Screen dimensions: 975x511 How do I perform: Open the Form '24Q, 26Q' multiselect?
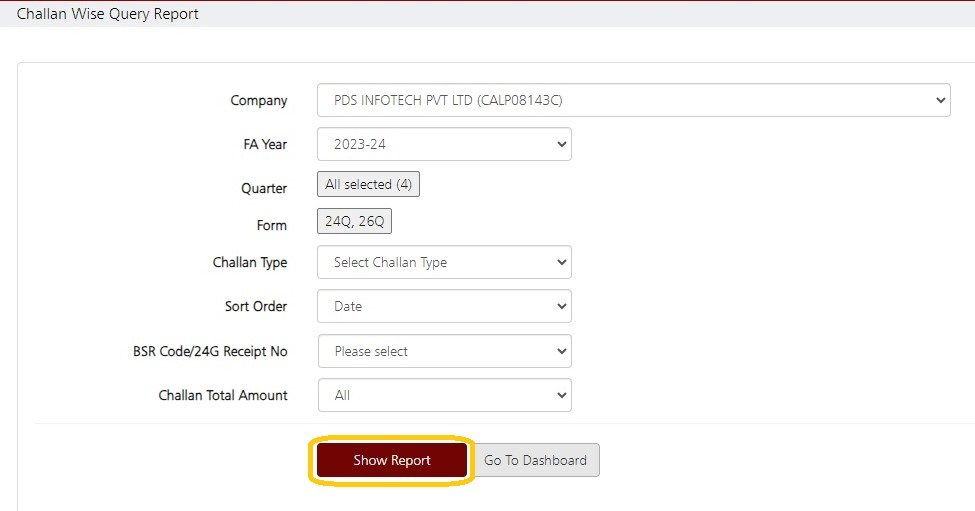pyautogui.click(x=354, y=222)
